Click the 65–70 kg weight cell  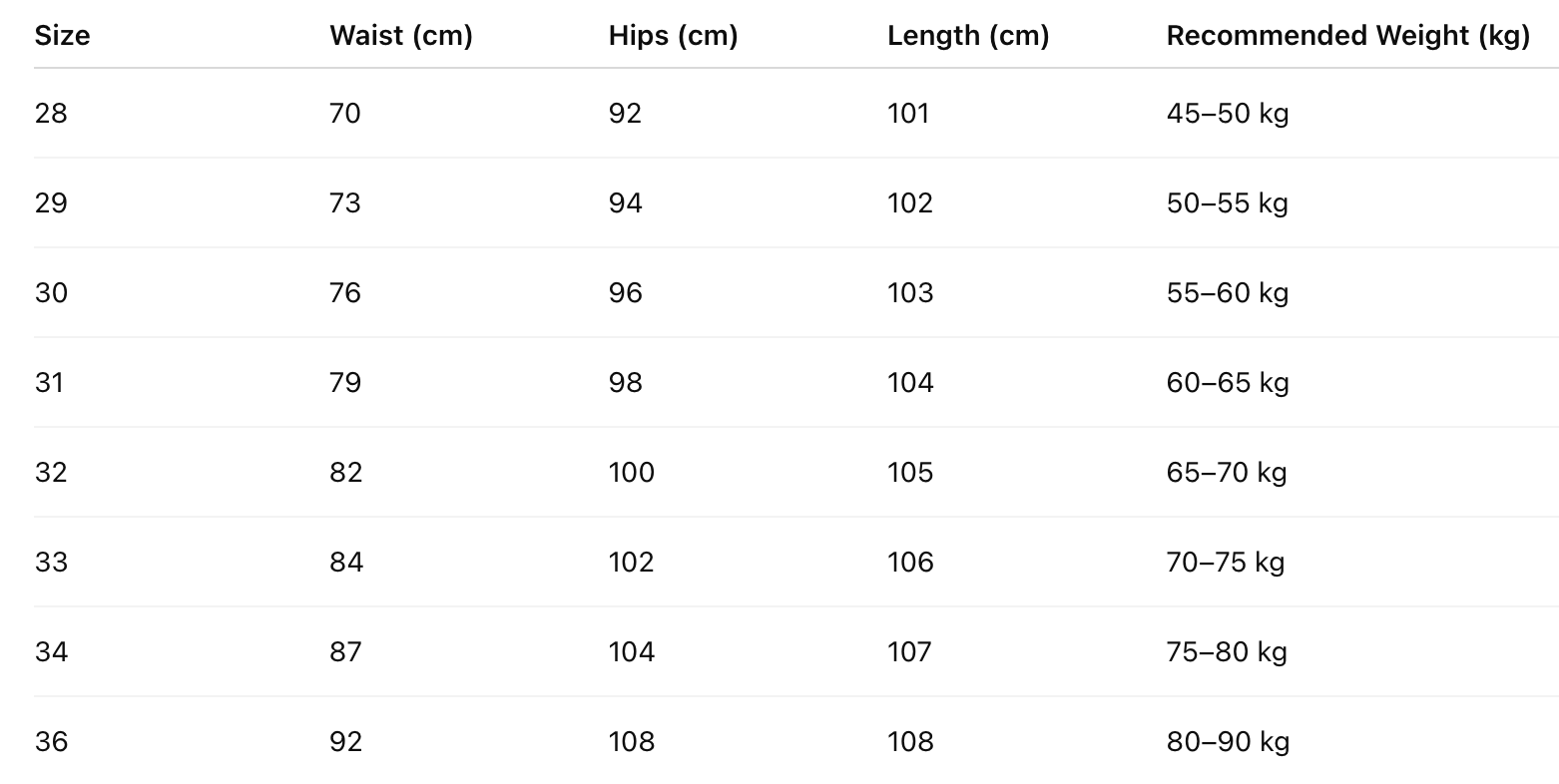click(1227, 473)
